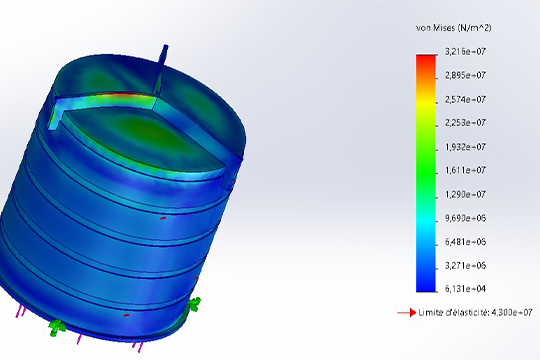Click the Limite d'élasticité 4,300e+07 label
The image size is (540, 360).
pyautogui.click(x=475, y=313)
